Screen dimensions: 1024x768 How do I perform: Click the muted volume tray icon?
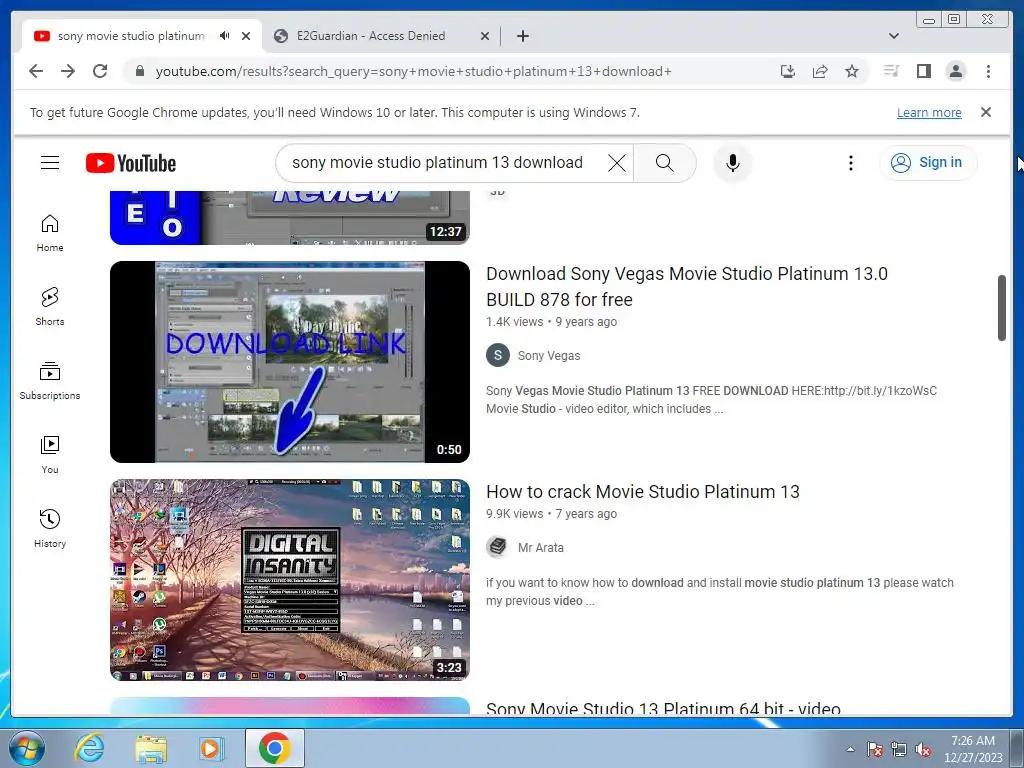click(923, 749)
